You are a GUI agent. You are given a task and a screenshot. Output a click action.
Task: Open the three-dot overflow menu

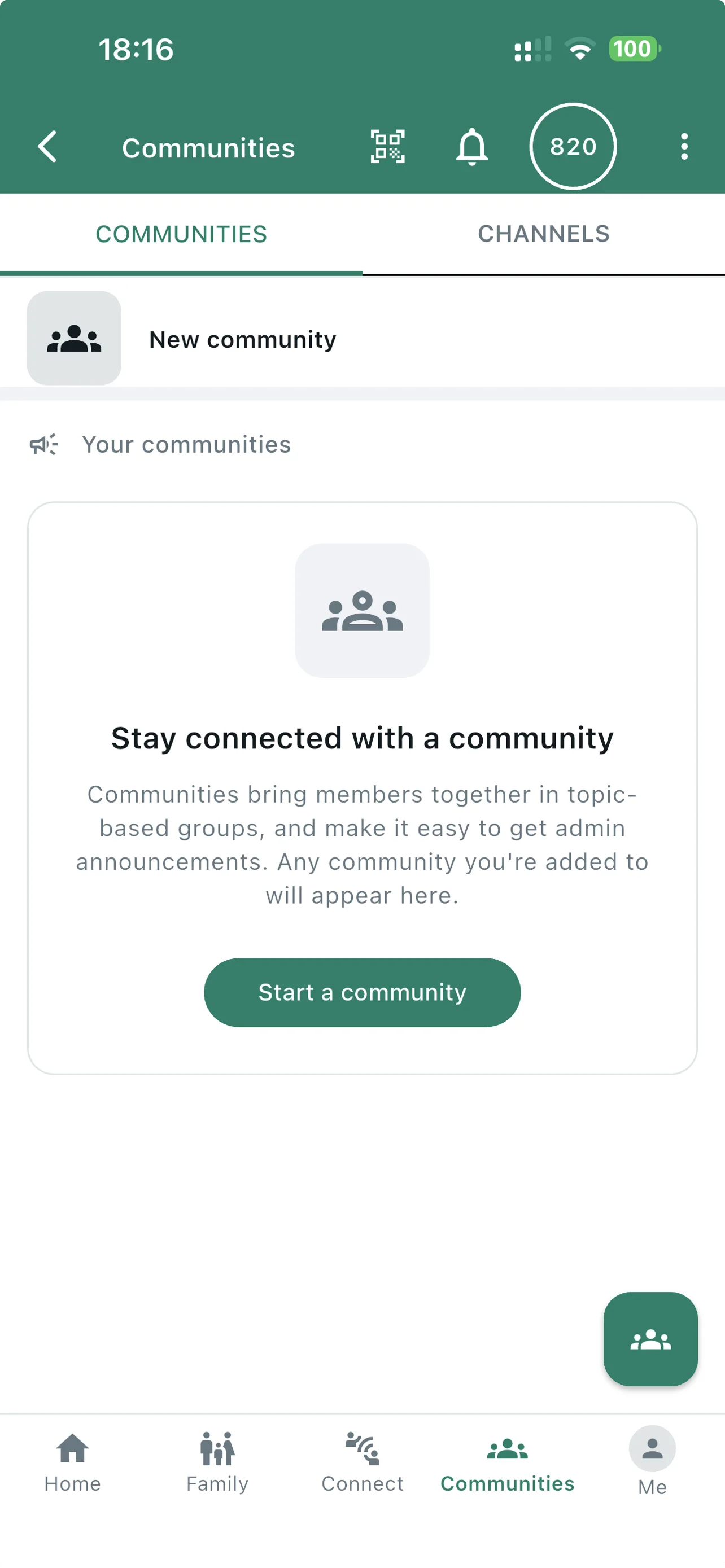coord(684,147)
